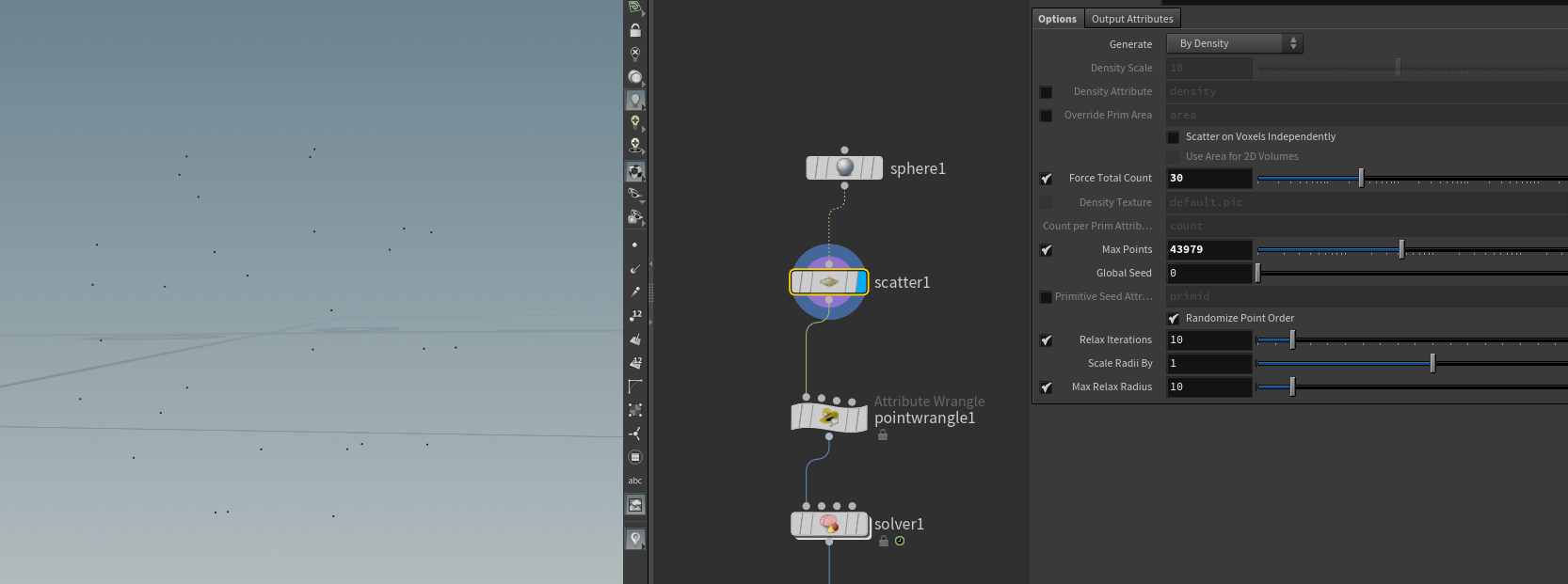Uncheck the Relax Iterations checkbox
The width and height of the screenshot is (1568, 584).
(1046, 340)
